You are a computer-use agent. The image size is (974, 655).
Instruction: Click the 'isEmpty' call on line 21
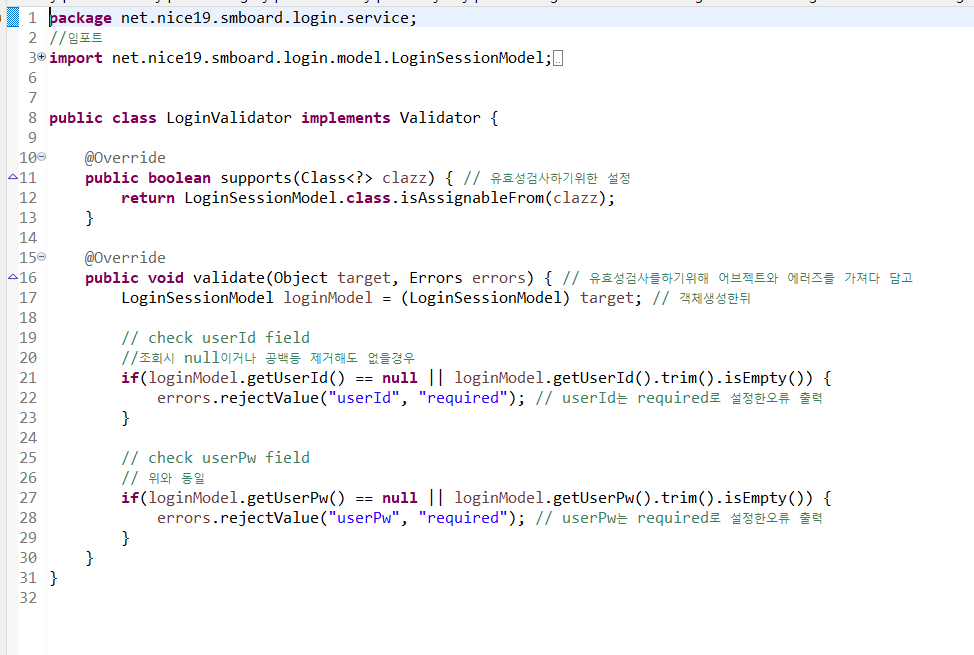pos(755,377)
